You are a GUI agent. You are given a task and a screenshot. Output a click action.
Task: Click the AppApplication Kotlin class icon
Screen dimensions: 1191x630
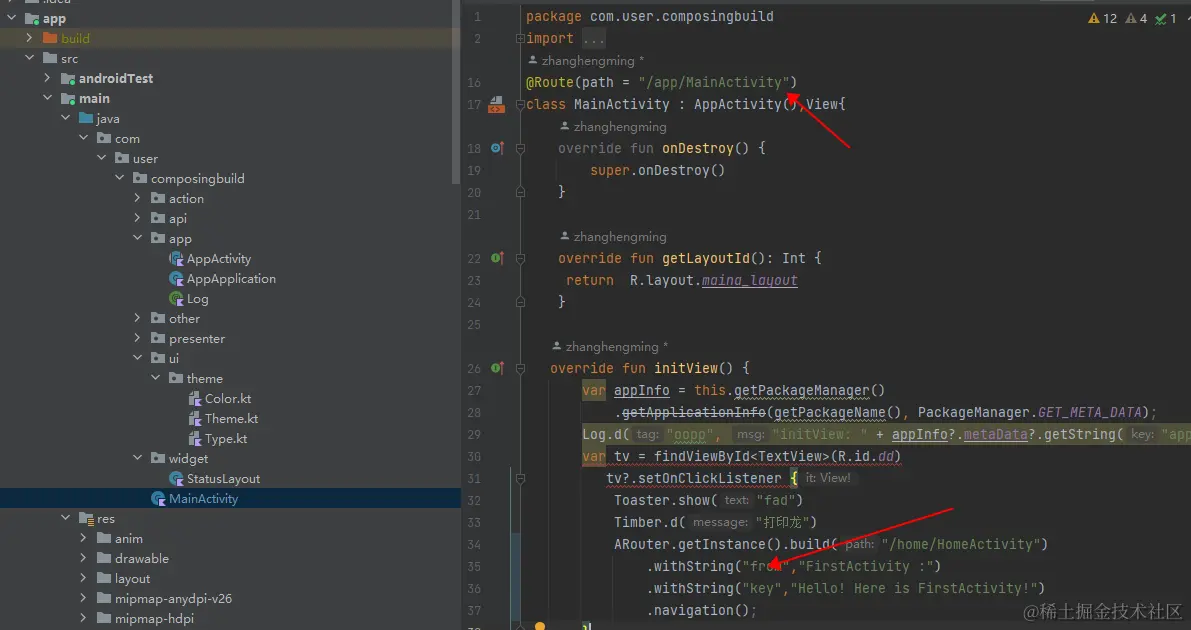click(x=176, y=279)
